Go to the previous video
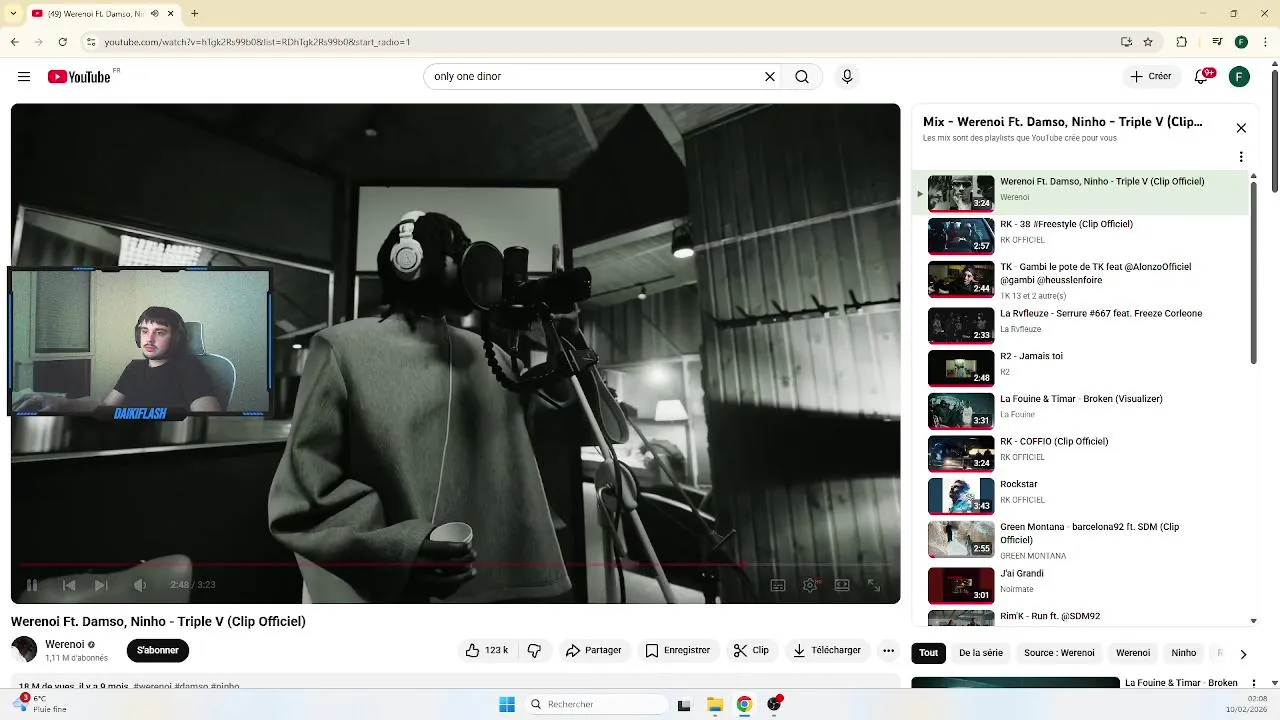The height and width of the screenshot is (720, 1280). [69, 585]
